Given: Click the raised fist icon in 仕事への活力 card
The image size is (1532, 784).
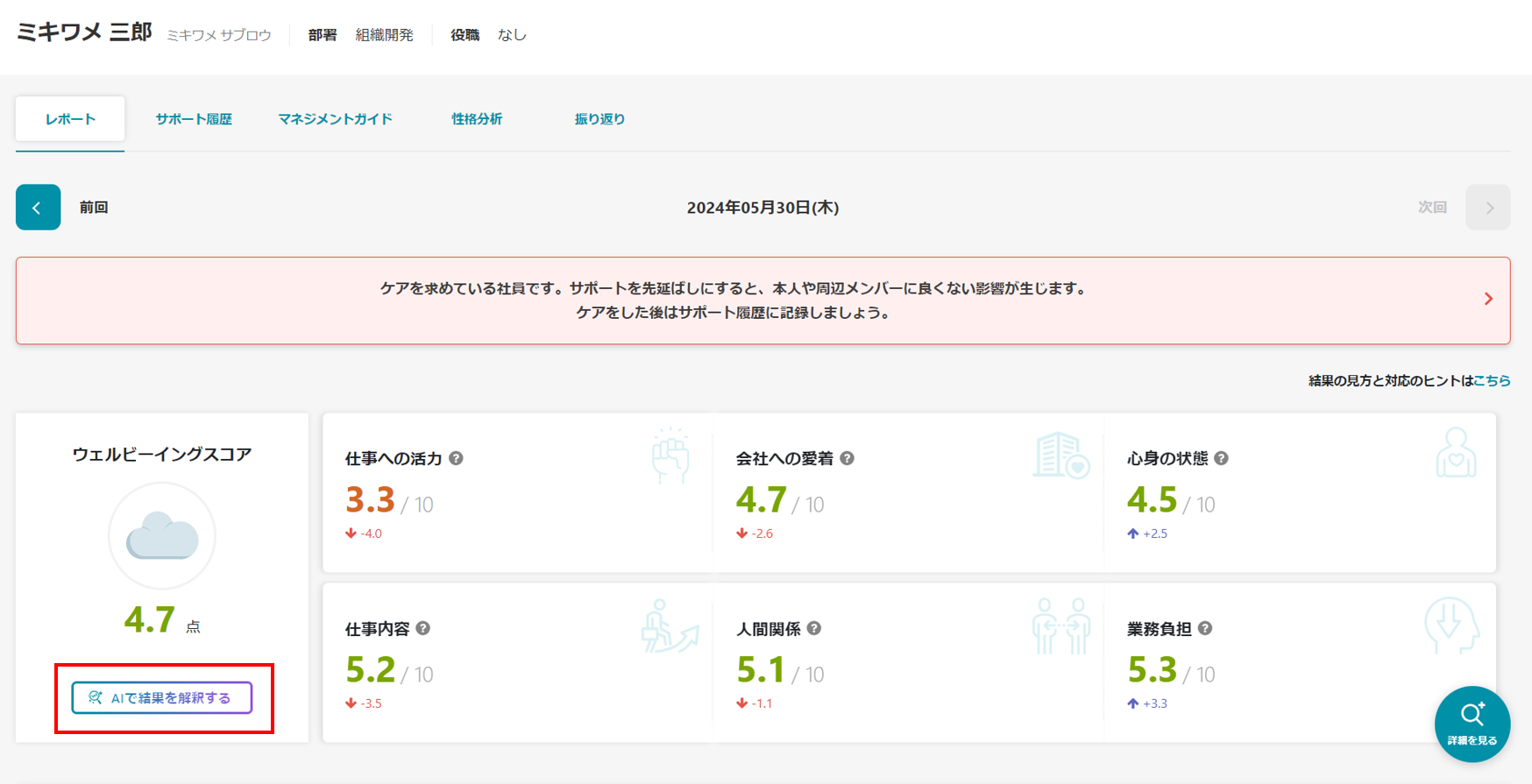Looking at the screenshot, I should 670,456.
